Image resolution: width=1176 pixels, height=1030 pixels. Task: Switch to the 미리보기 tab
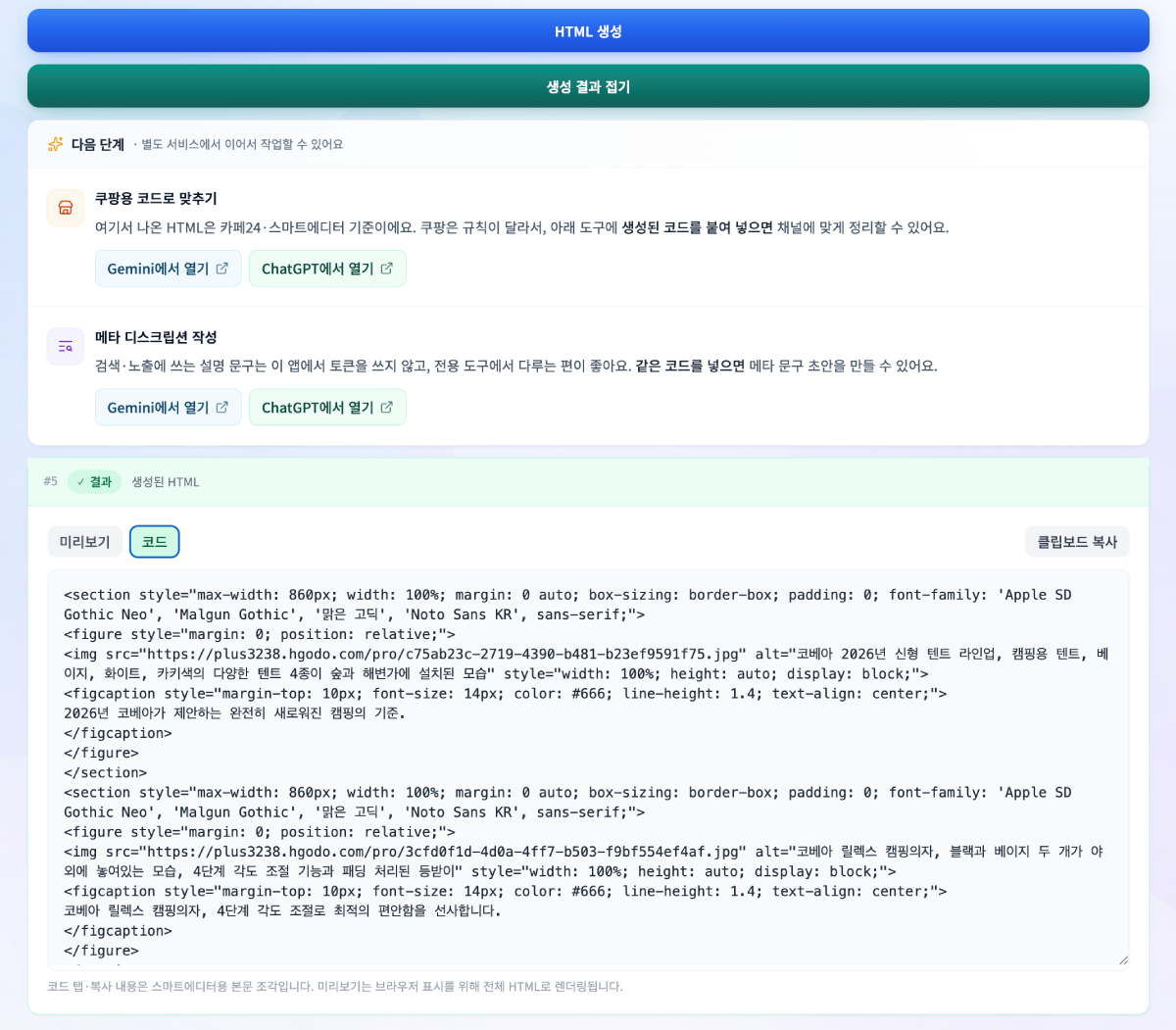tap(85, 542)
